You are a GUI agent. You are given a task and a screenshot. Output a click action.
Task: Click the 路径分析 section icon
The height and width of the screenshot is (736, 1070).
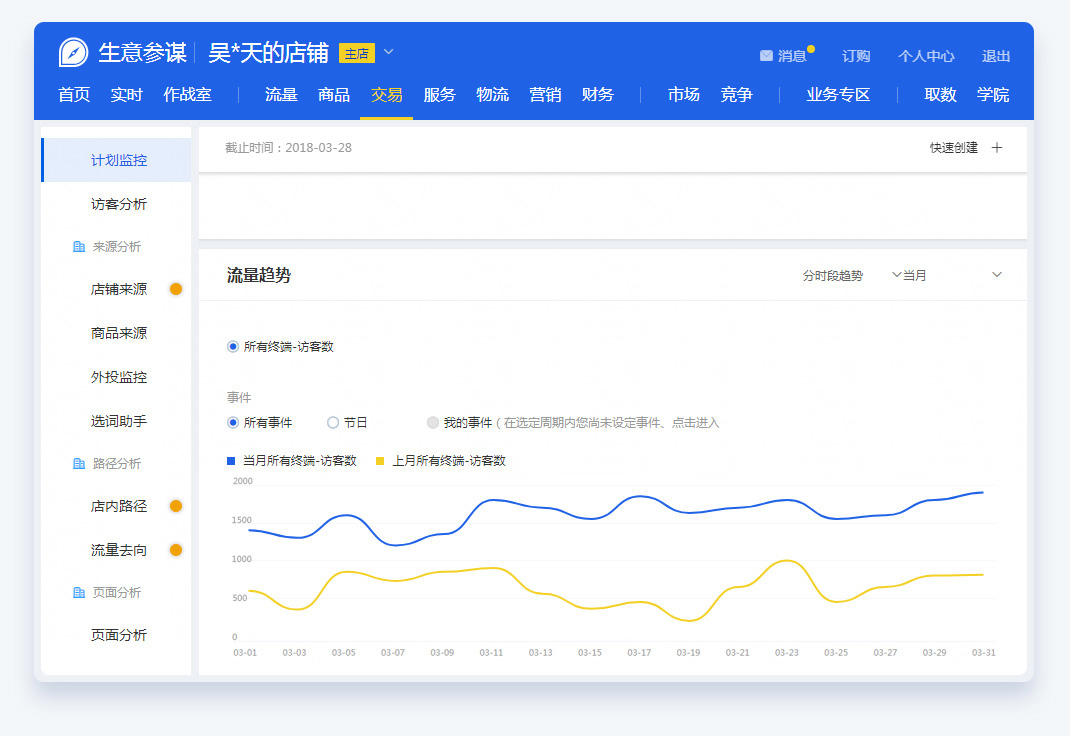(79, 464)
